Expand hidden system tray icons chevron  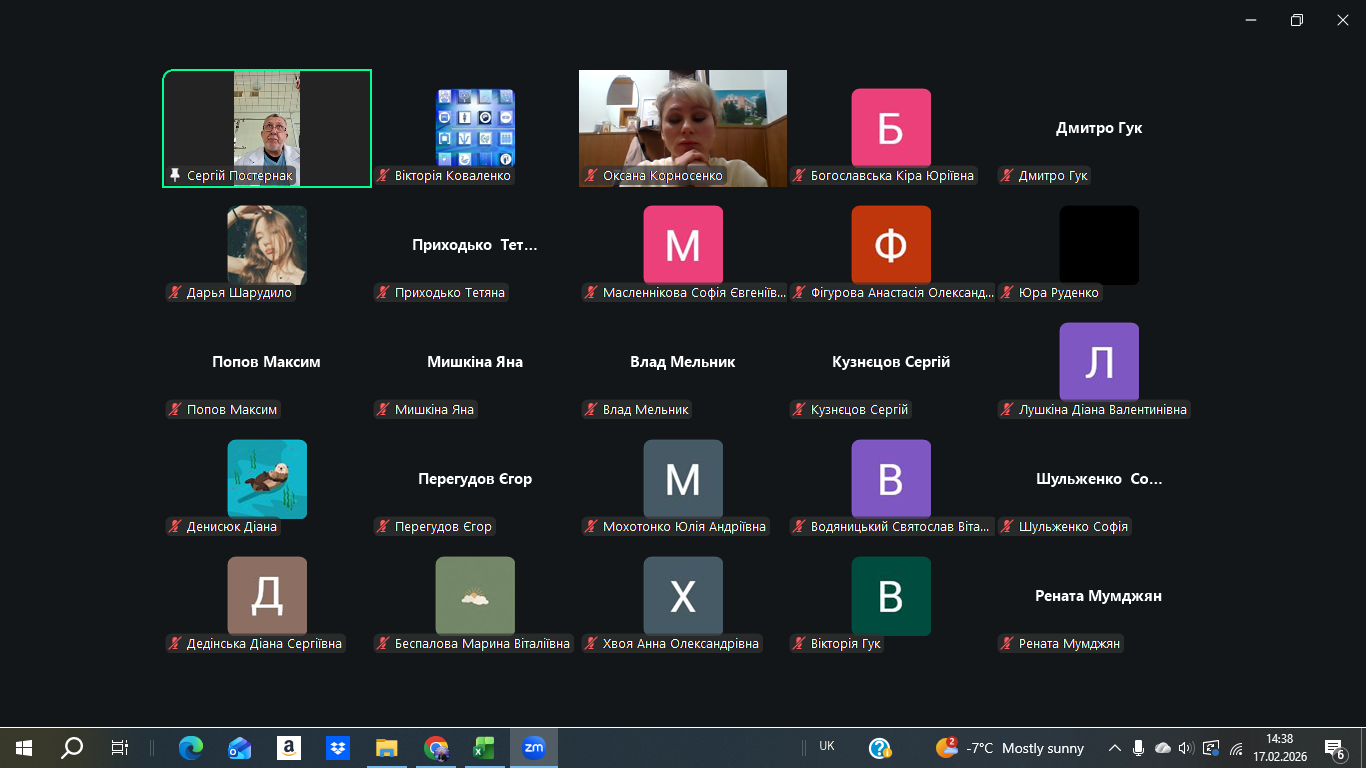1114,748
